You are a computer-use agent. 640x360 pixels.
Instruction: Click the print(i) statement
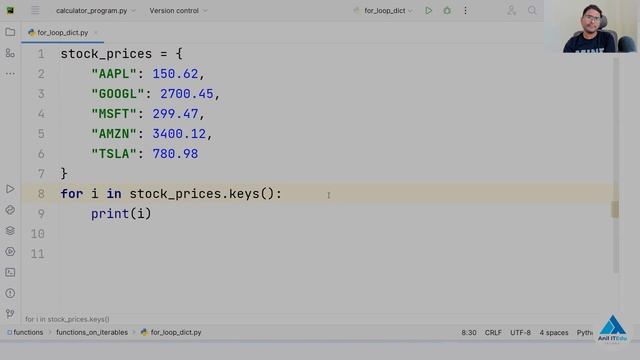point(121,214)
